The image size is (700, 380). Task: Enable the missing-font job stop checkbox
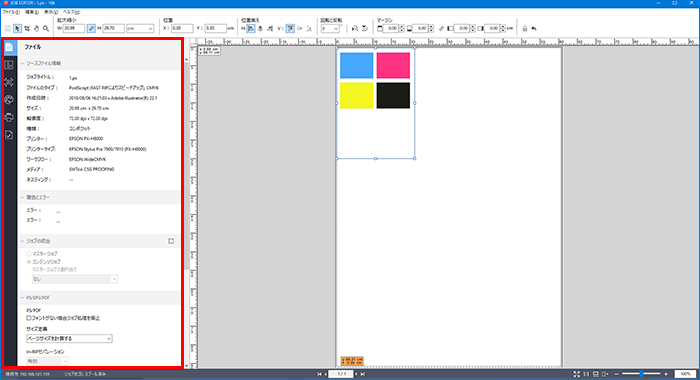point(29,318)
